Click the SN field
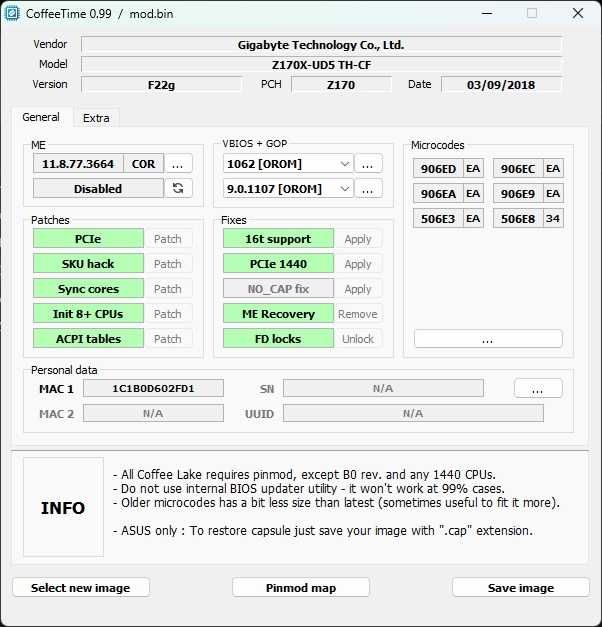The height and width of the screenshot is (627, 602). click(x=383, y=388)
